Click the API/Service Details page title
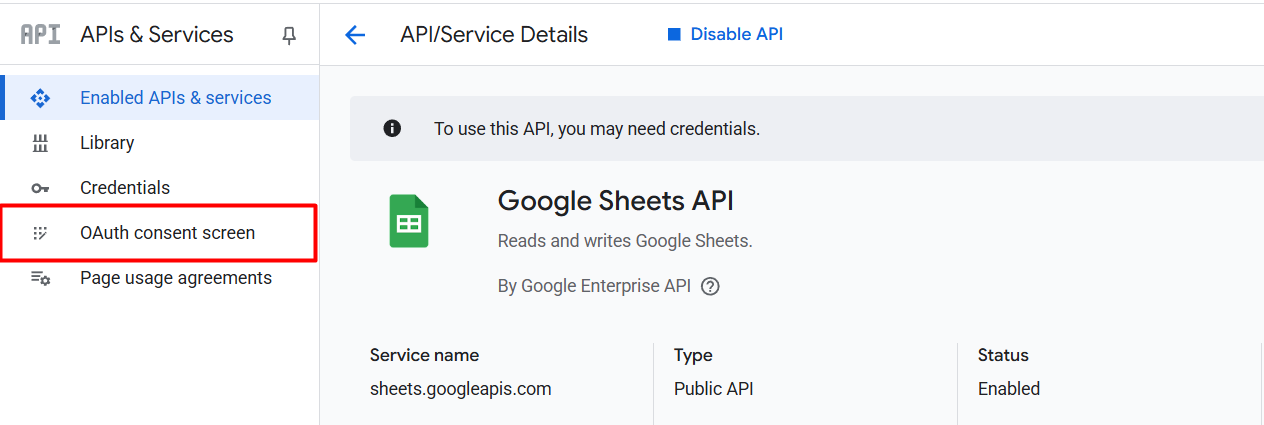 tap(494, 35)
